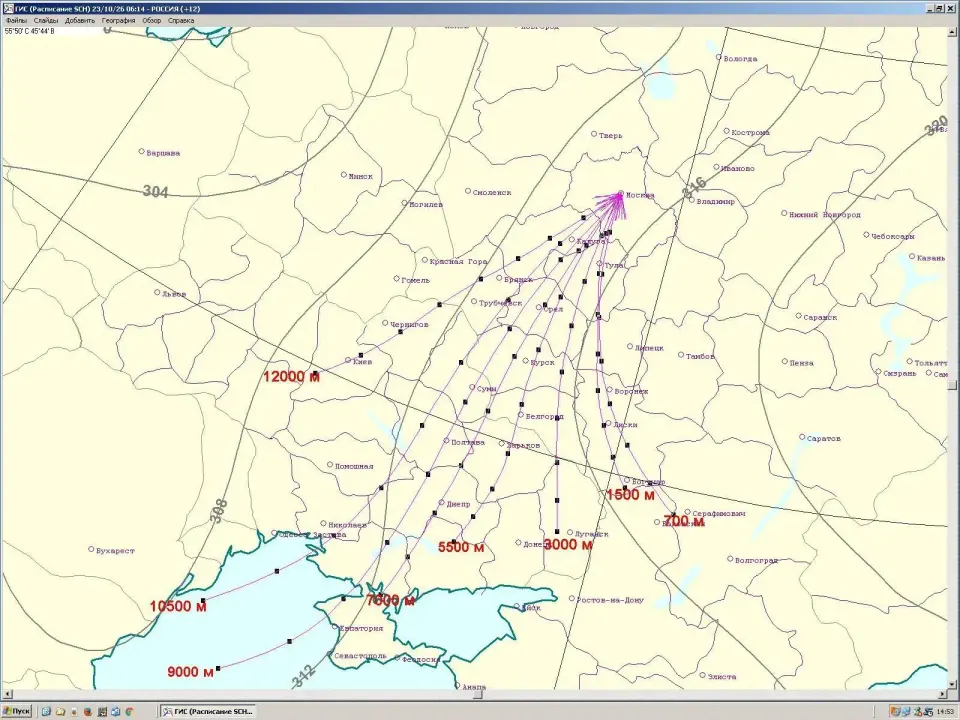Click the scroll-right arrow below the map
The width and height of the screenshot is (960, 720).
point(943,694)
